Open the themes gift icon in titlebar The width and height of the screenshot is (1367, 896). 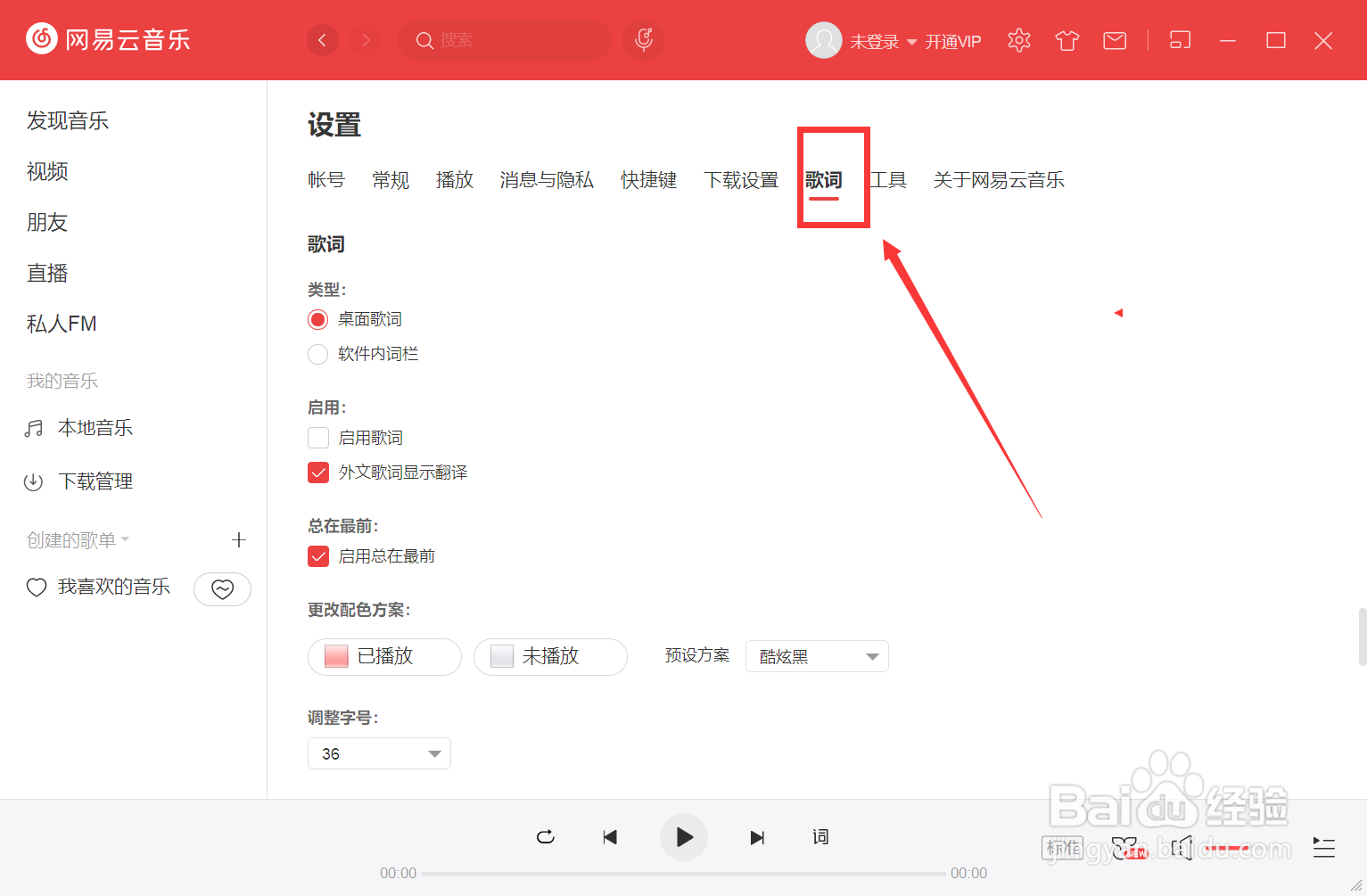tap(1066, 40)
